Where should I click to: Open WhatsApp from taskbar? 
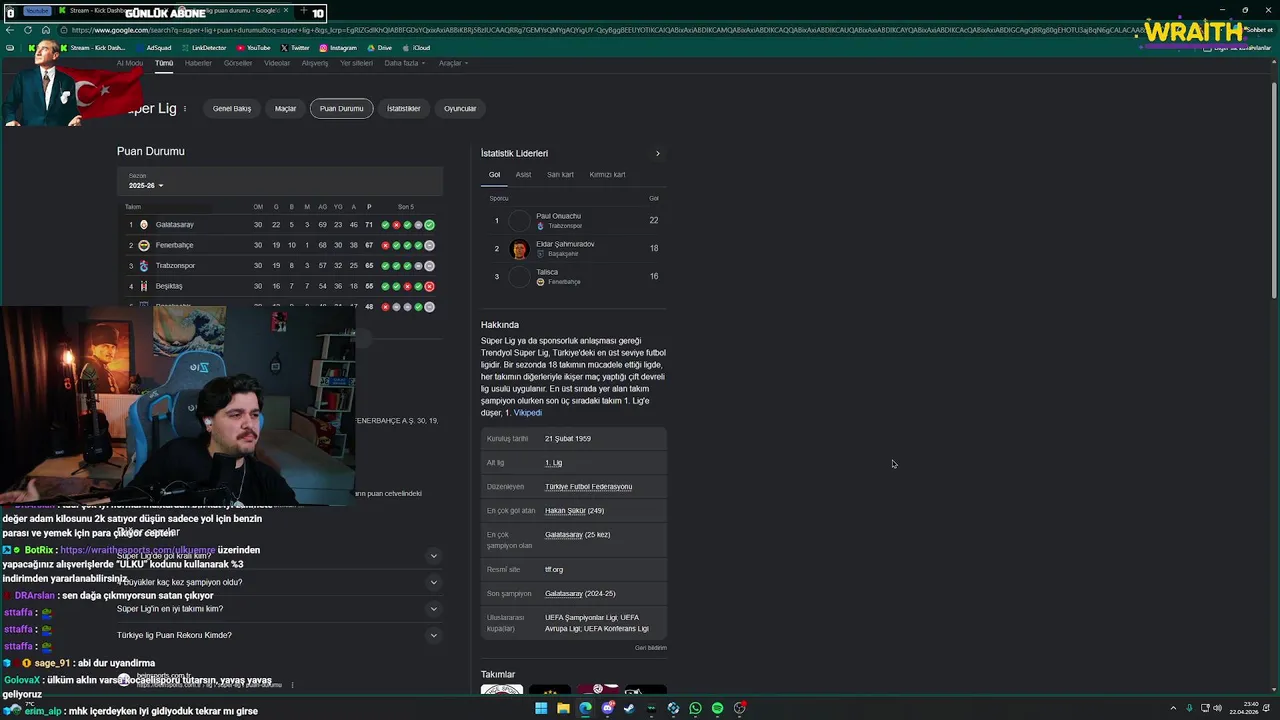coord(695,708)
